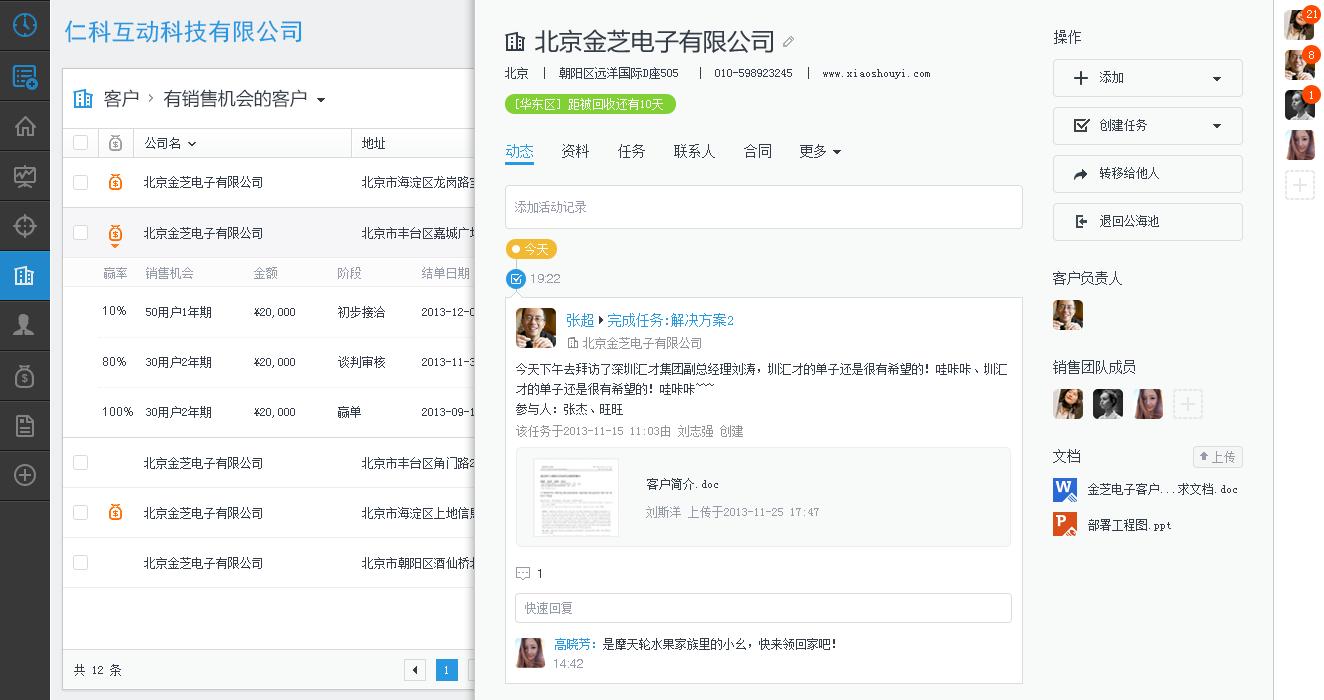Switch to the 合同 tab

tap(757, 151)
